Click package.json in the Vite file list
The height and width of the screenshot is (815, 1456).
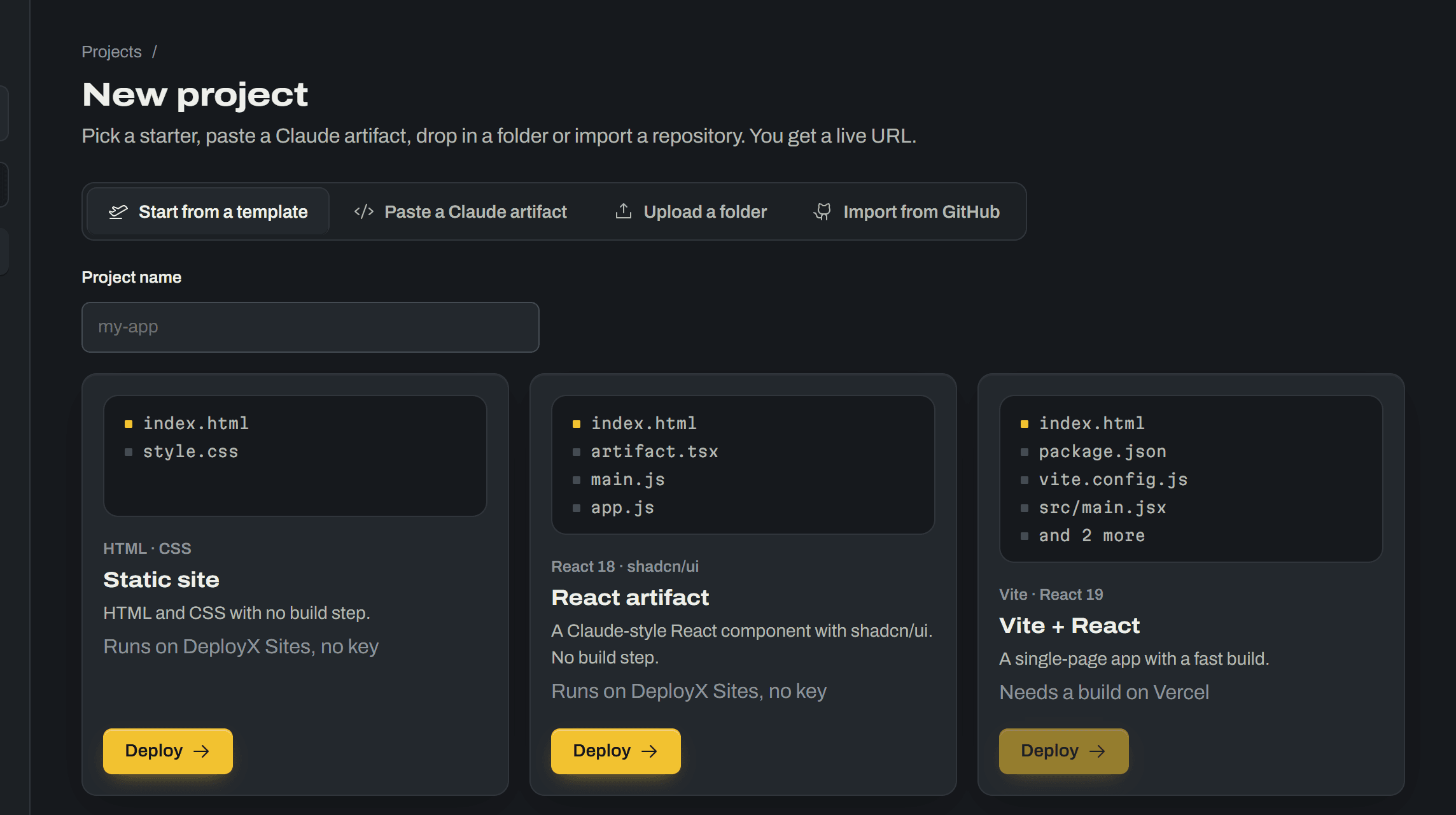coord(1102,451)
